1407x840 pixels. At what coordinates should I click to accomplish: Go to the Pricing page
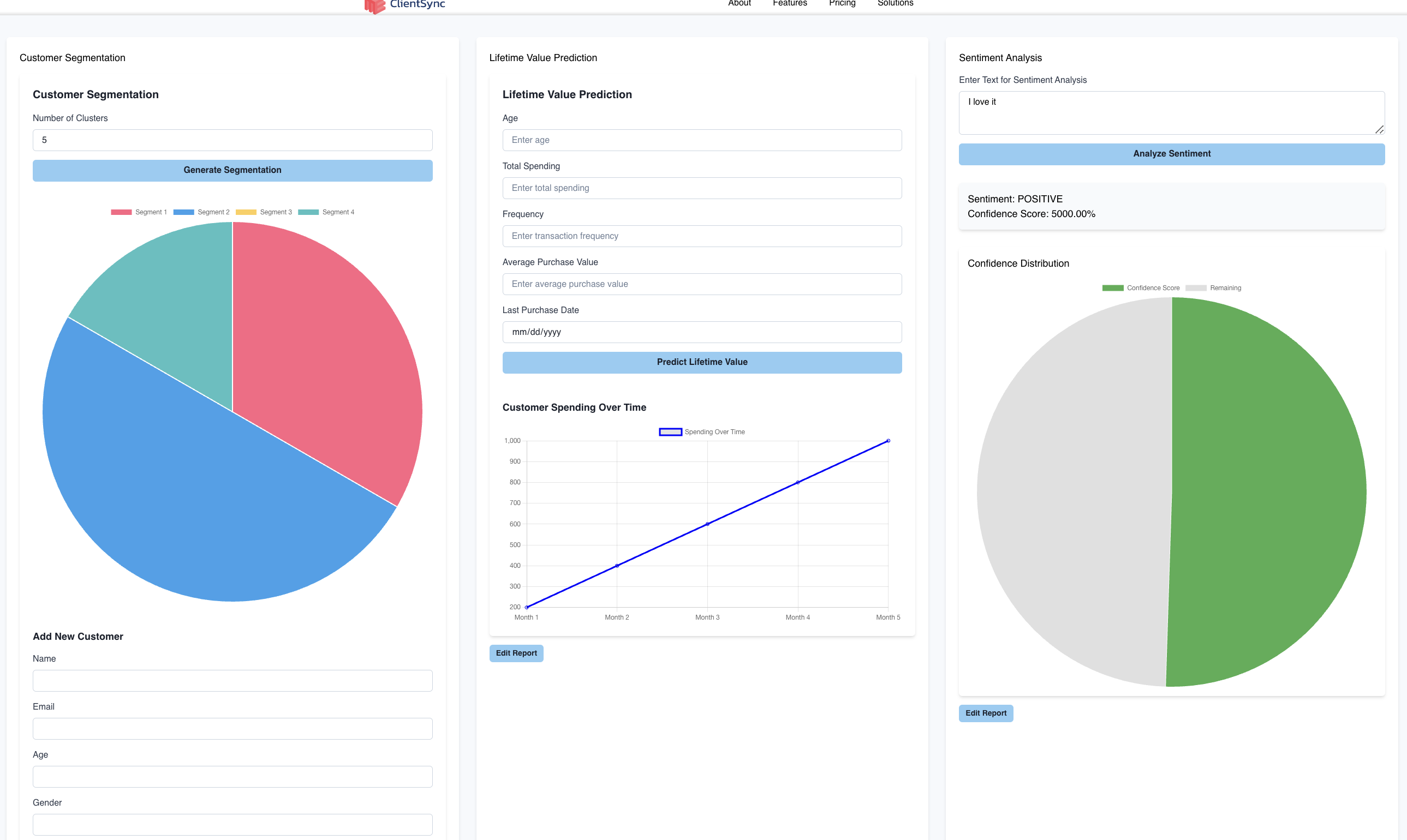pos(842,3)
